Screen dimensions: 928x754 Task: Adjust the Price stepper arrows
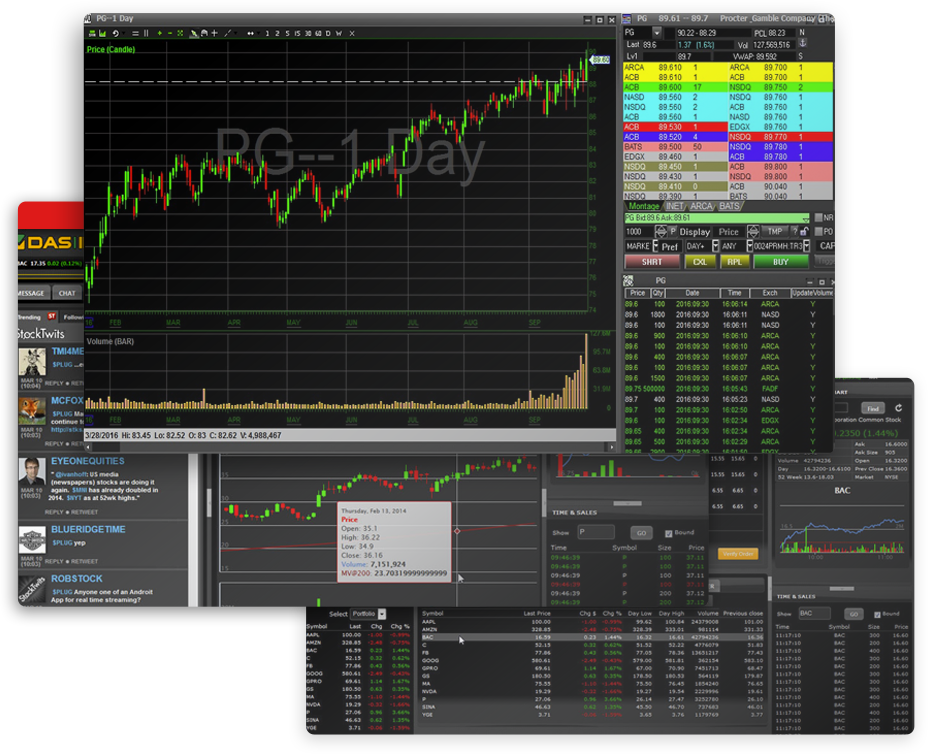click(753, 231)
